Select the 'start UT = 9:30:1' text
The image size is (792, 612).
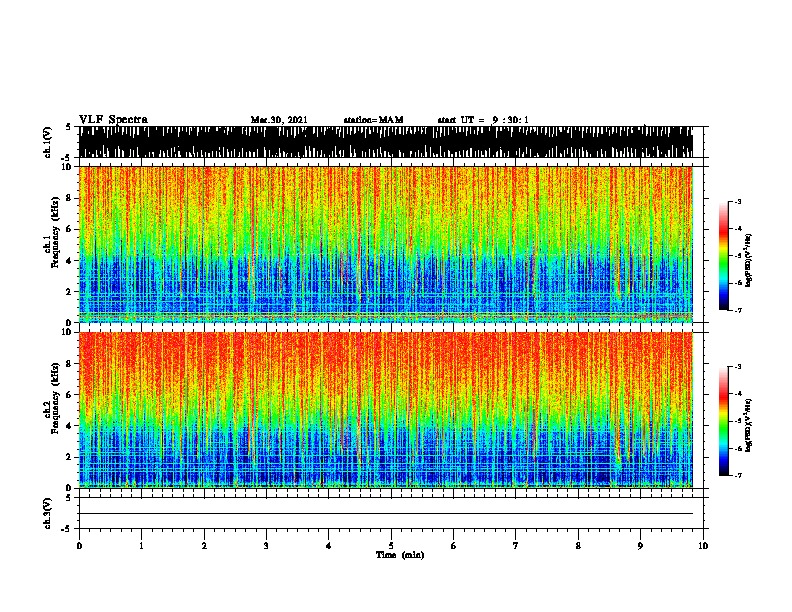coord(483,120)
